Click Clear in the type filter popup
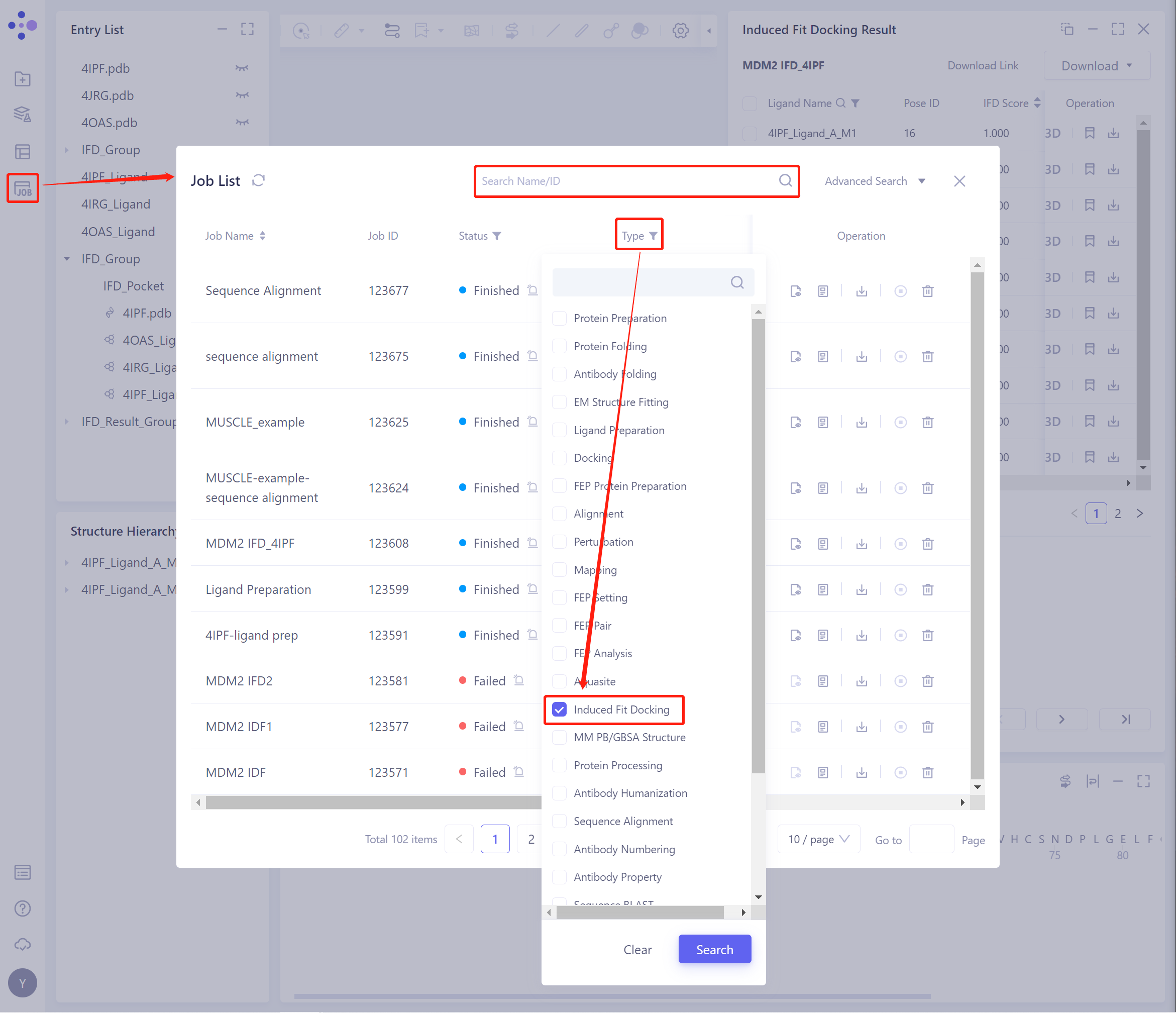Viewport: 1176px width, 1013px height. click(x=637, y=949)
